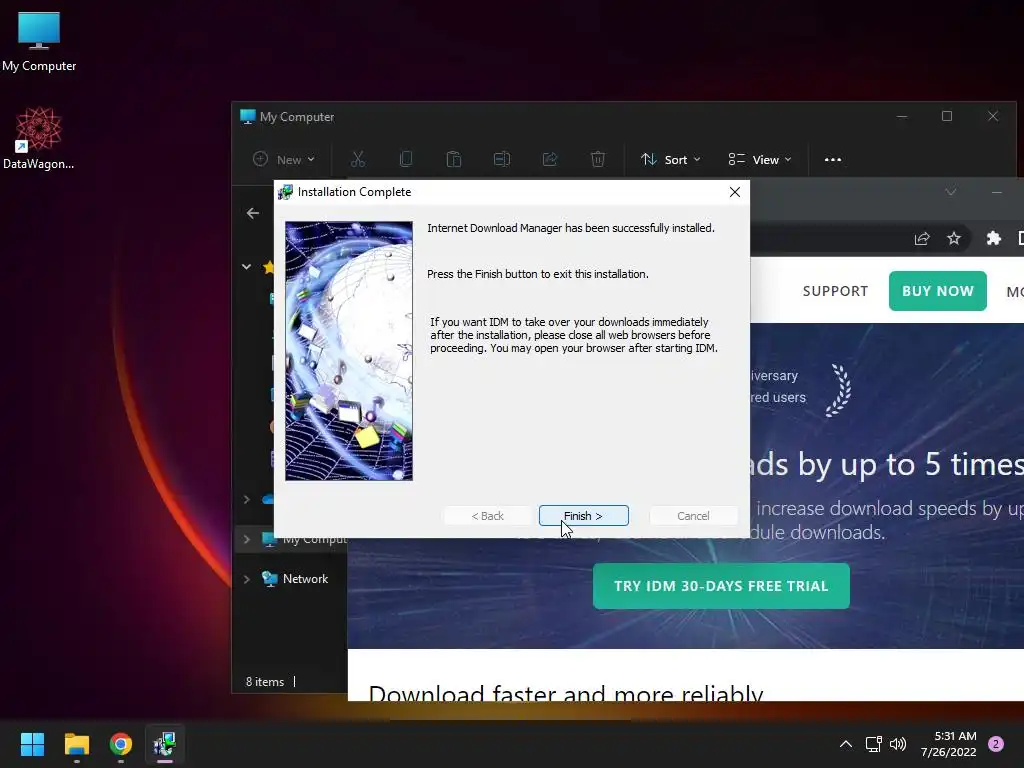Click the BUY NOW button
The width and height of the screenshot is (1024, 768).
(x=938, y=291)
